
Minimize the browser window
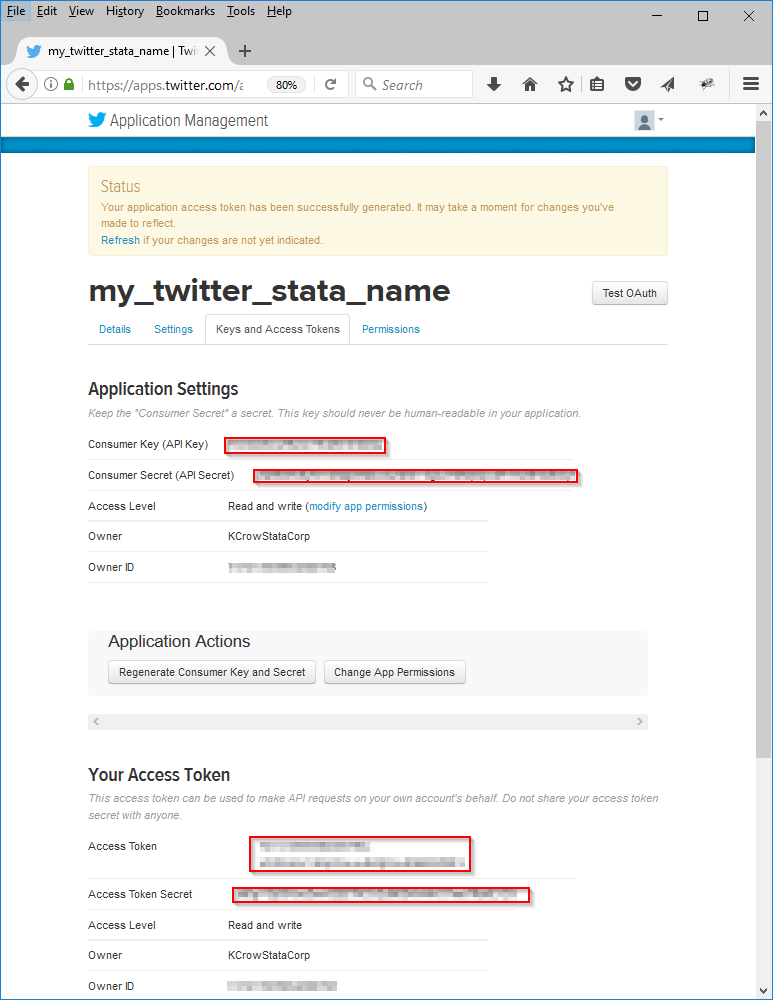coord(657,15)
